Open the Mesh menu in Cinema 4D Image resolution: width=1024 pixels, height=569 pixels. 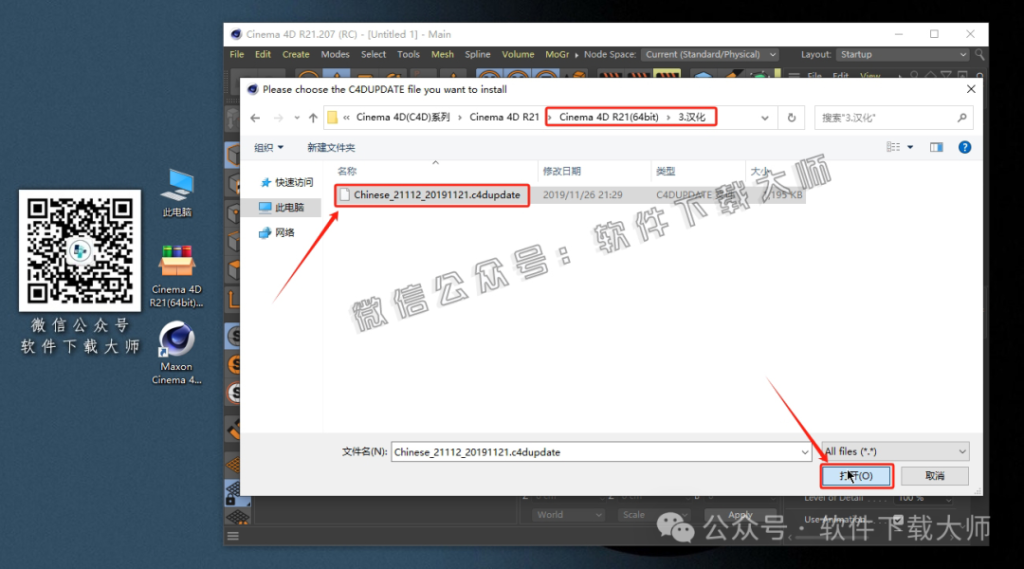coord(442,54)
